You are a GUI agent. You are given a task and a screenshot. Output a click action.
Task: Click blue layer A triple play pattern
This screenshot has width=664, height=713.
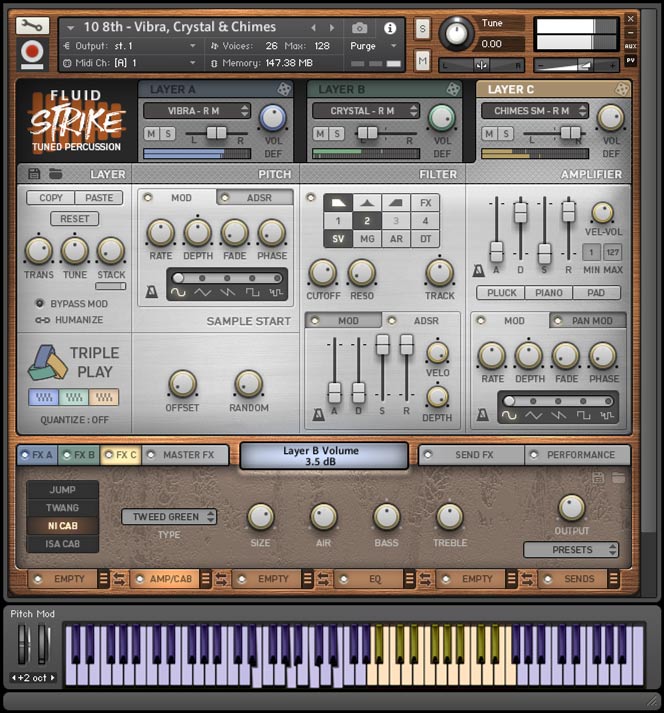(x=44, y=397)
